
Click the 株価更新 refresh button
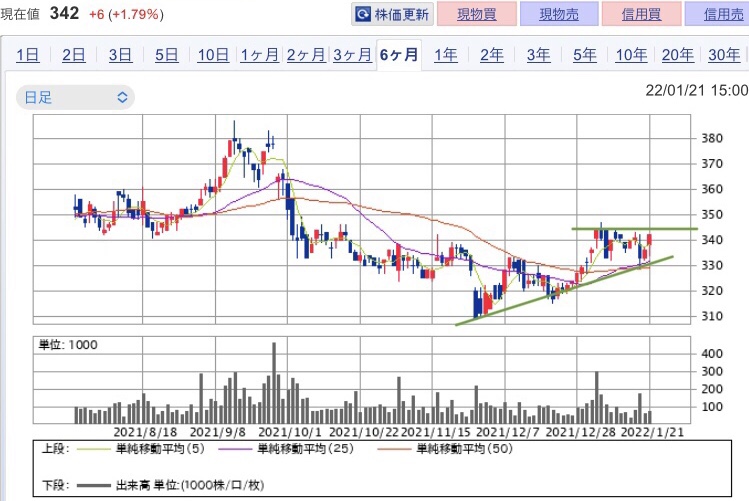(x=393, y=15)
